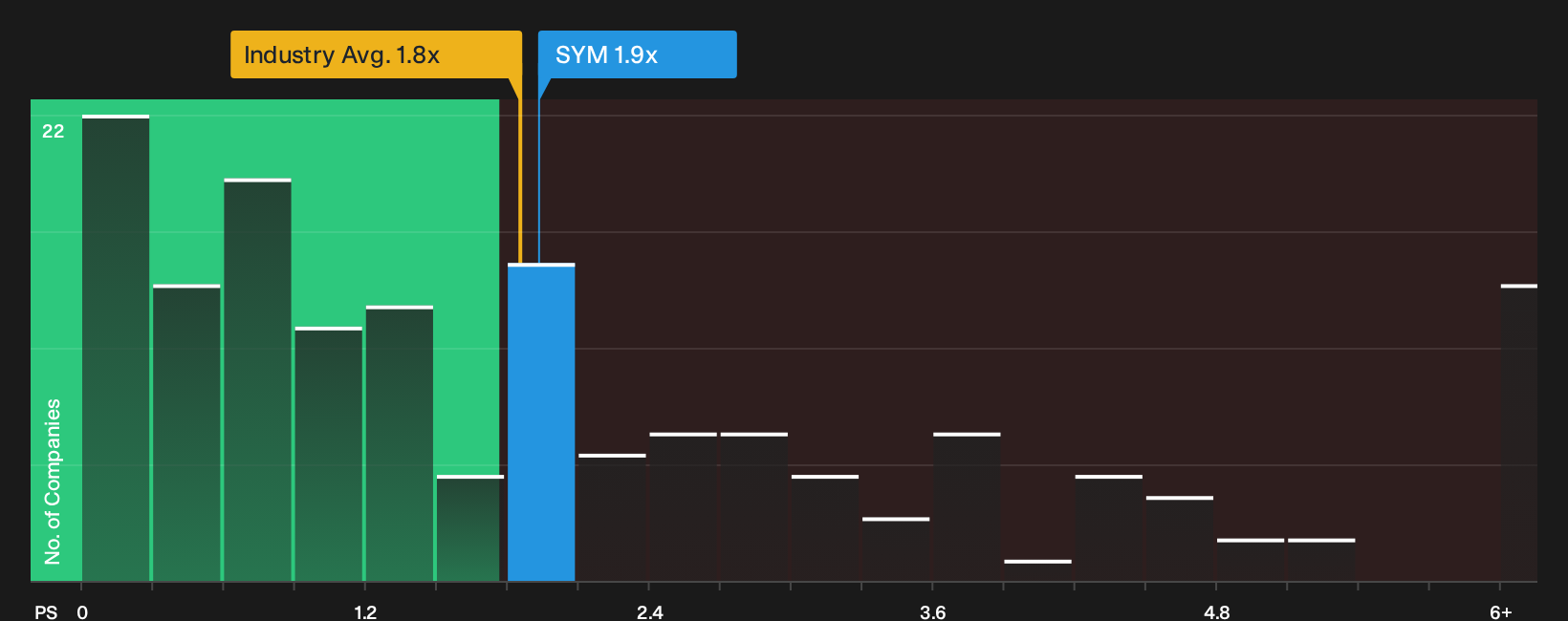
Task: Click the x-axis label 3.6
Action: point(933,611)
